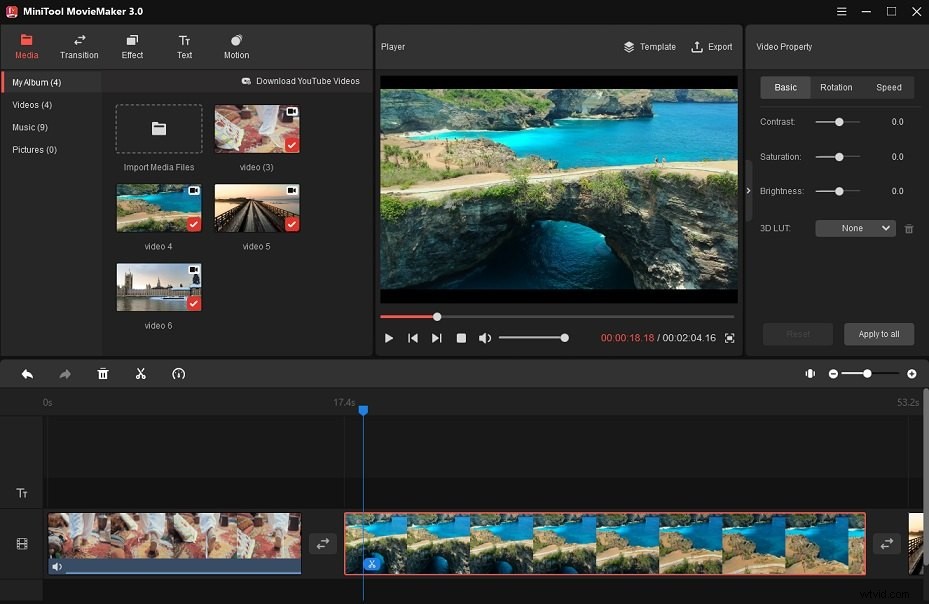Click the Redo arrow icon
The height and width of the screenshot is (604, 929).
point(65,373)
